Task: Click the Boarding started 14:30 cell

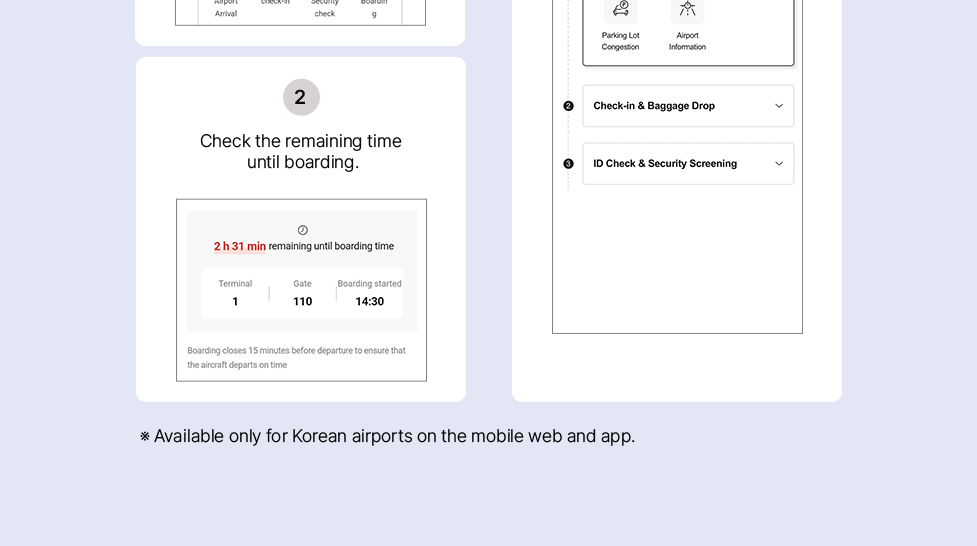Action: click(369, 293)
